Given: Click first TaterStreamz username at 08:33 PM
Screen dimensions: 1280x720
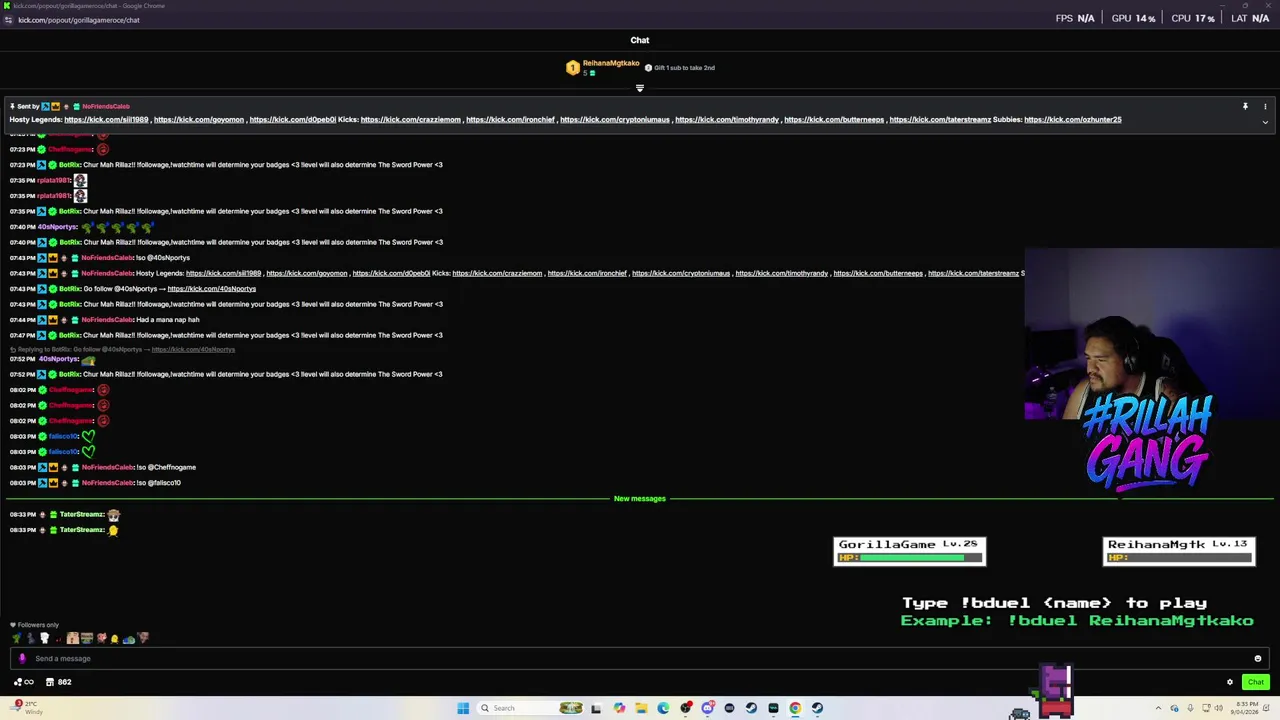Looking at the screenshot, I should pos(82,514).
